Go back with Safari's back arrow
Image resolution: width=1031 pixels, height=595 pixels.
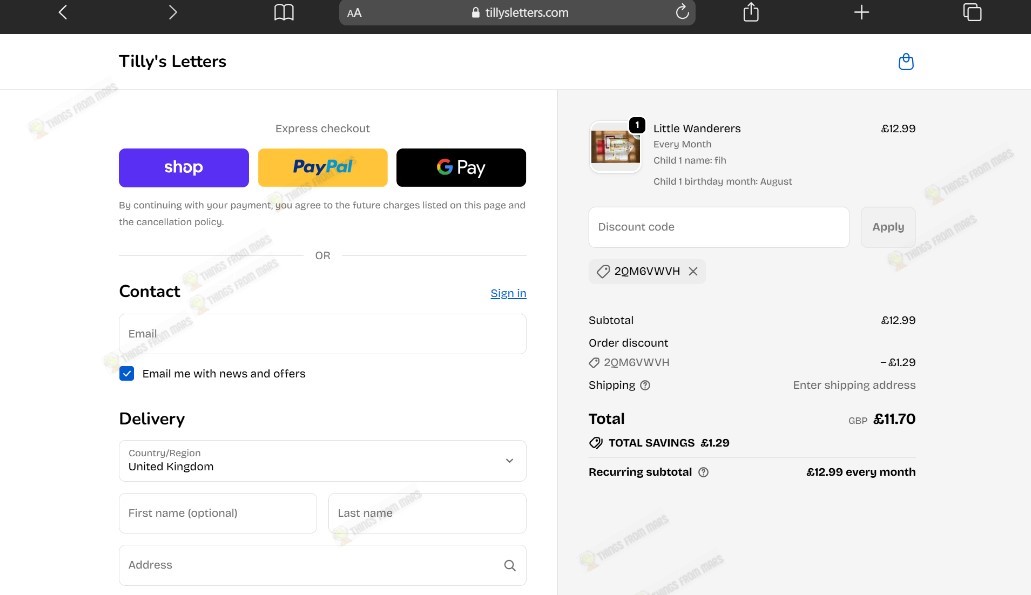(62, 12)
